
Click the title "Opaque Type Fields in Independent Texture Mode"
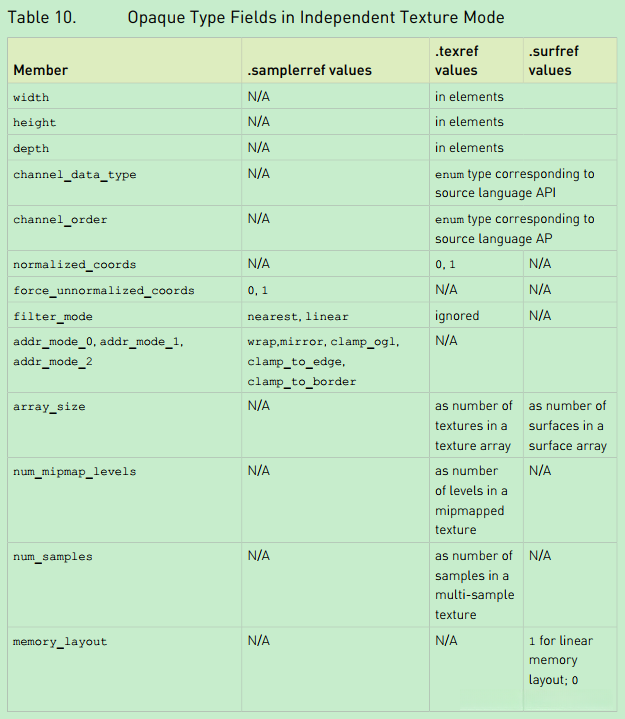(x=316, y=18)
